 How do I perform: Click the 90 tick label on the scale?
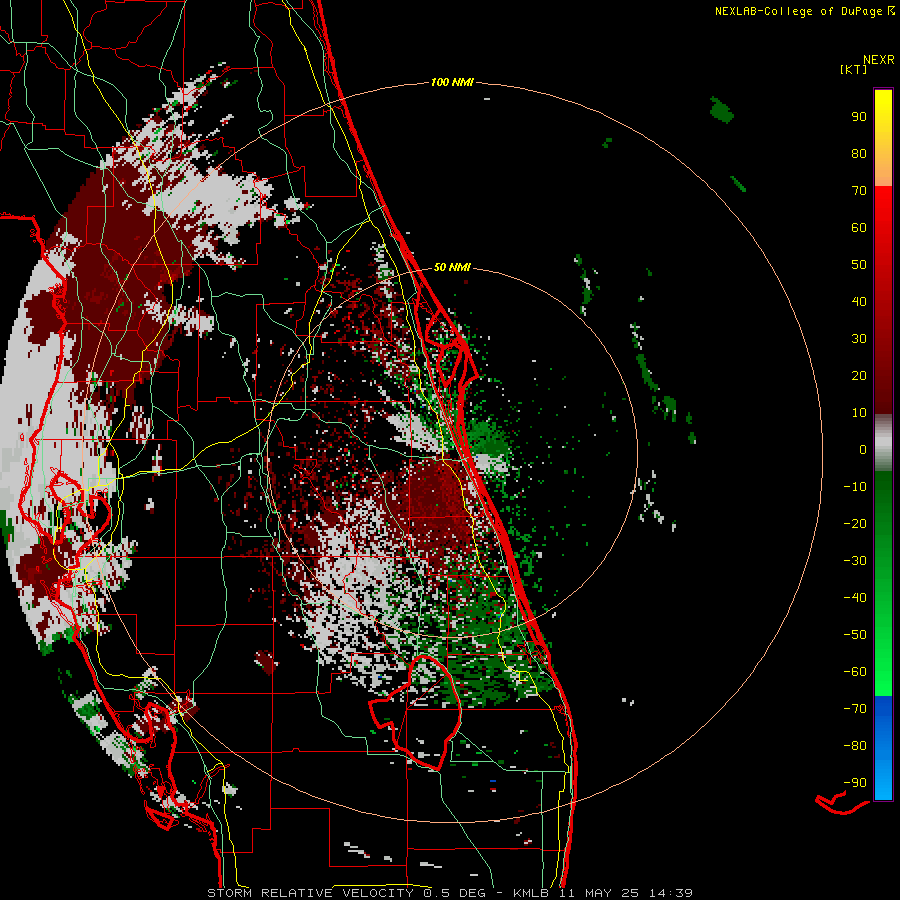click(x=859, y=117)
